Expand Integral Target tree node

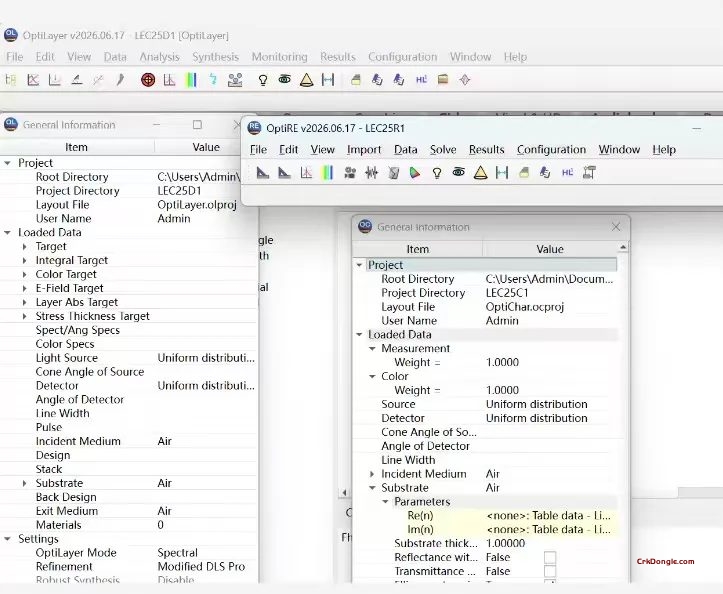point(24,261)
